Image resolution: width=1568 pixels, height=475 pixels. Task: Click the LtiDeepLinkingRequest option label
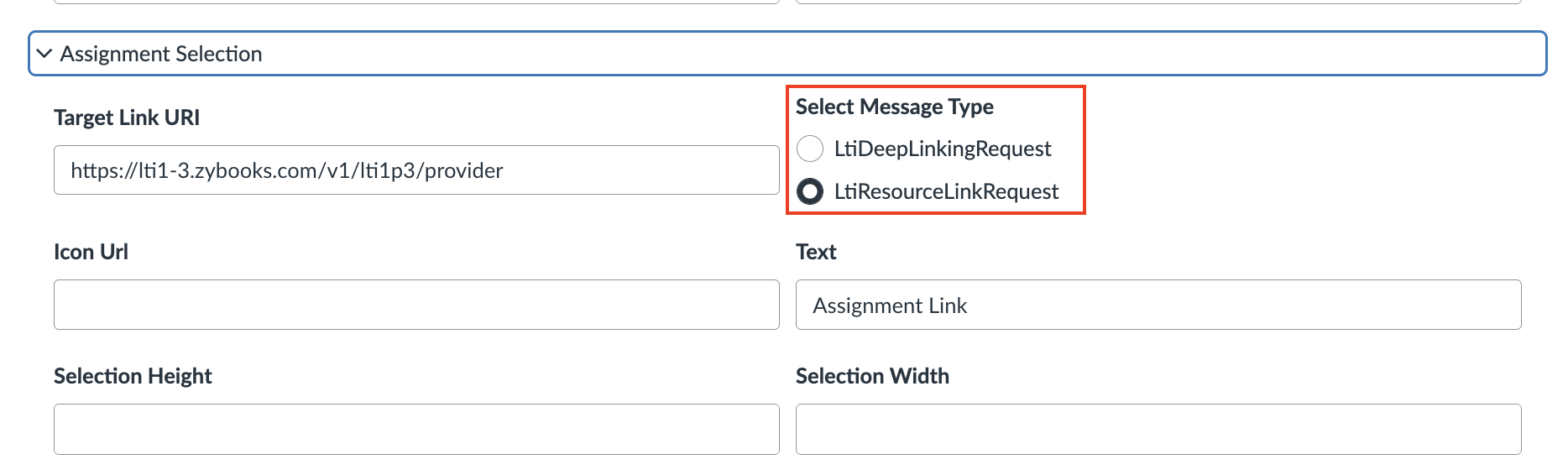click(x=943, y=149)
